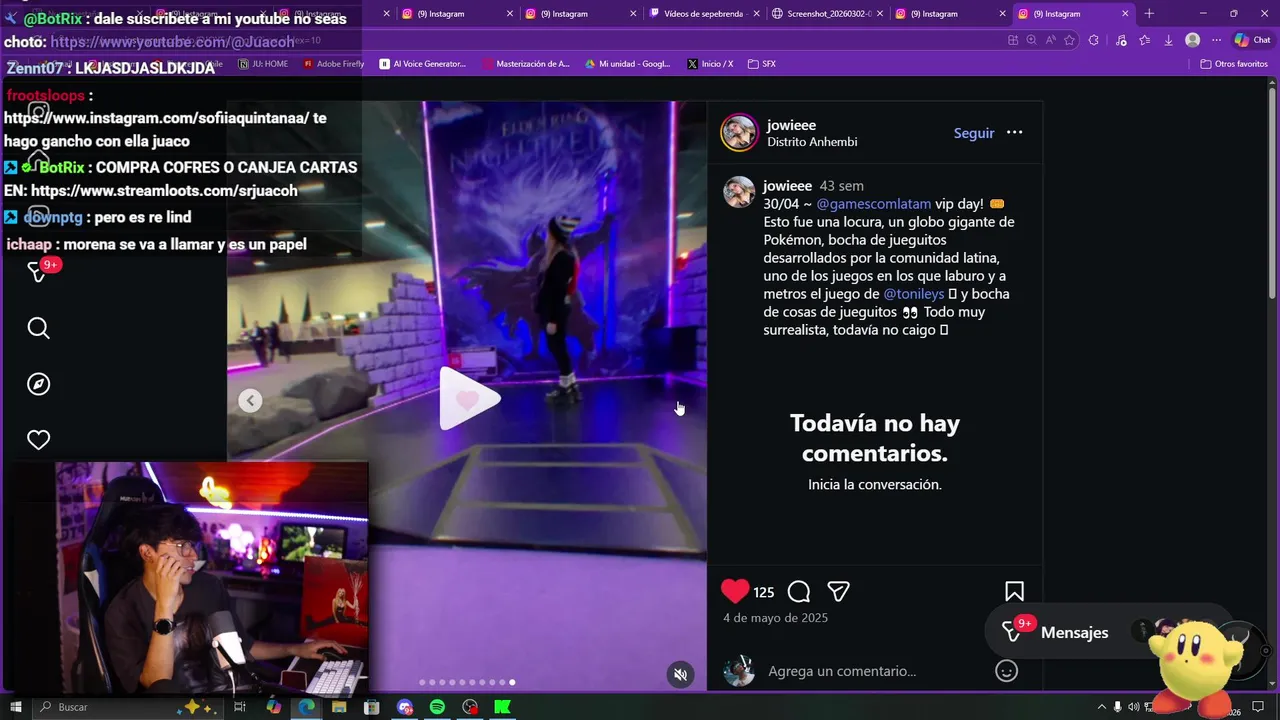
Task: Open Copilot from the taskbar
Action: click(x=274, y=707)
